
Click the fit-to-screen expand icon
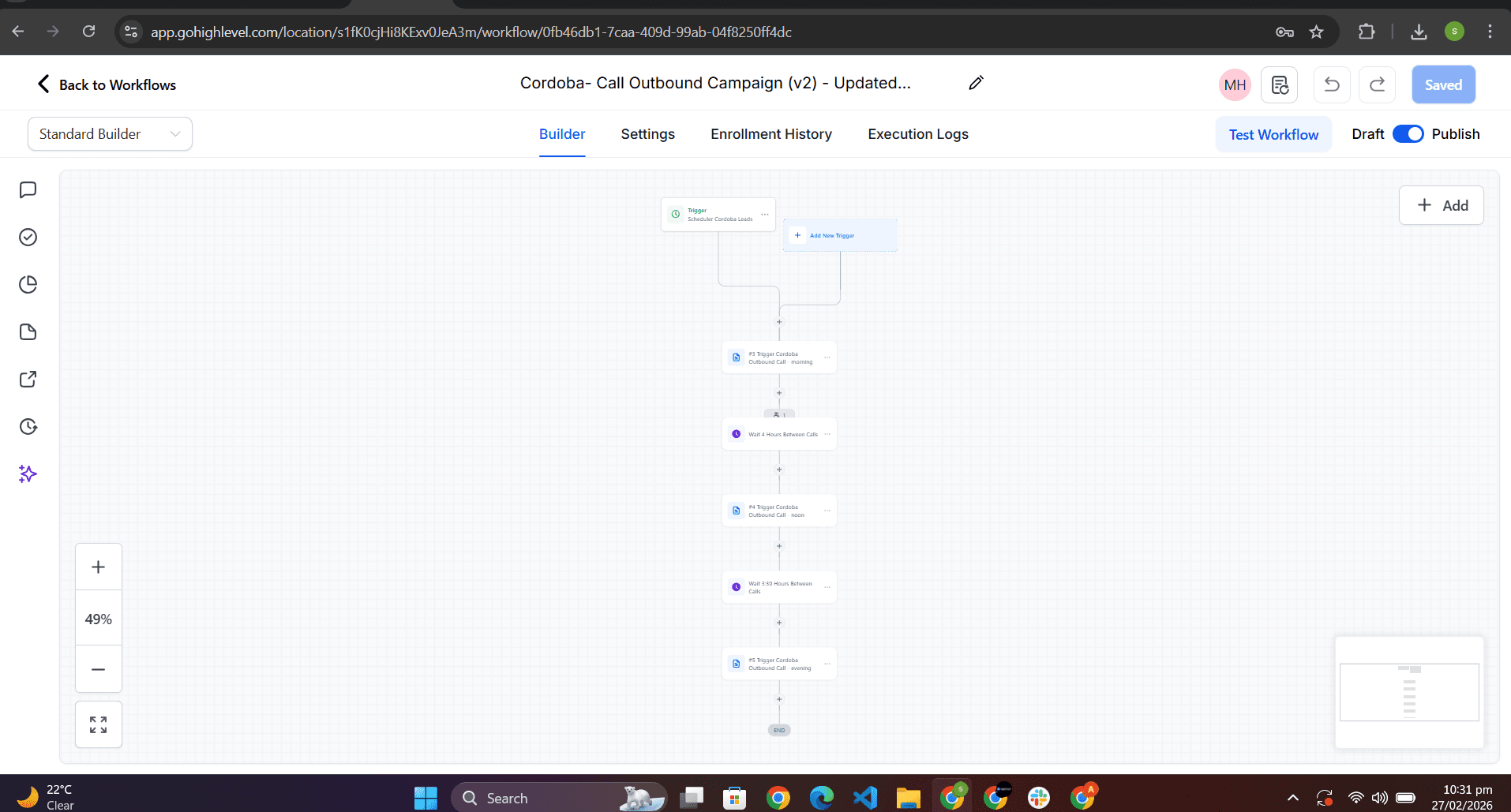tap(99, 724)
